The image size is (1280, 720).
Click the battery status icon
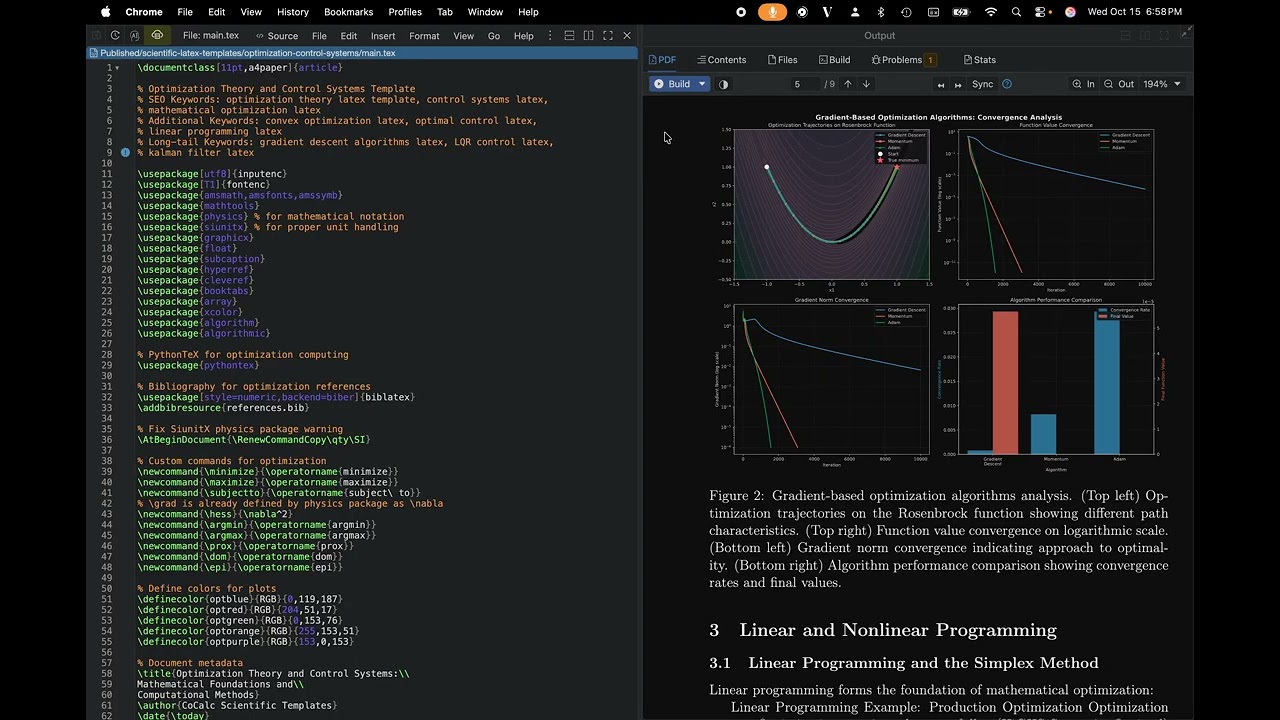pyautogui.click(x=961, y=12)
